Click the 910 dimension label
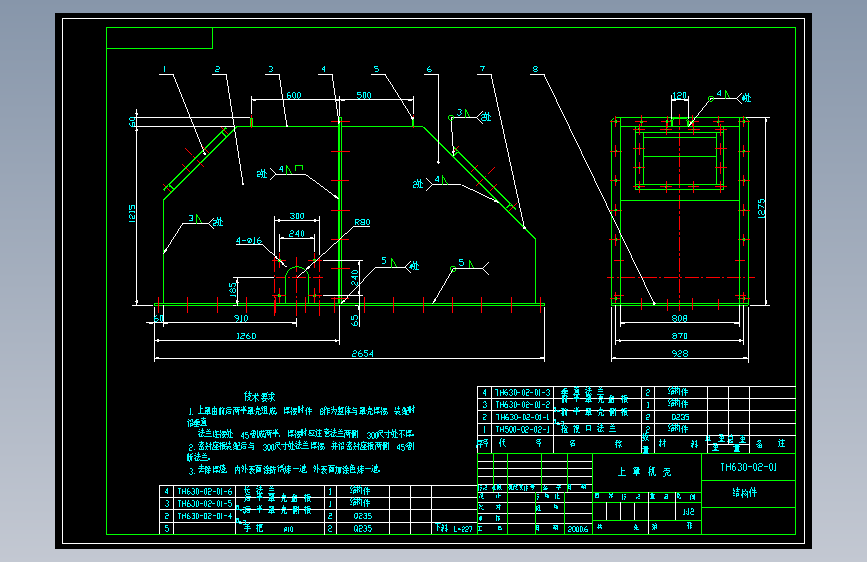 click(x=241, y=318)
